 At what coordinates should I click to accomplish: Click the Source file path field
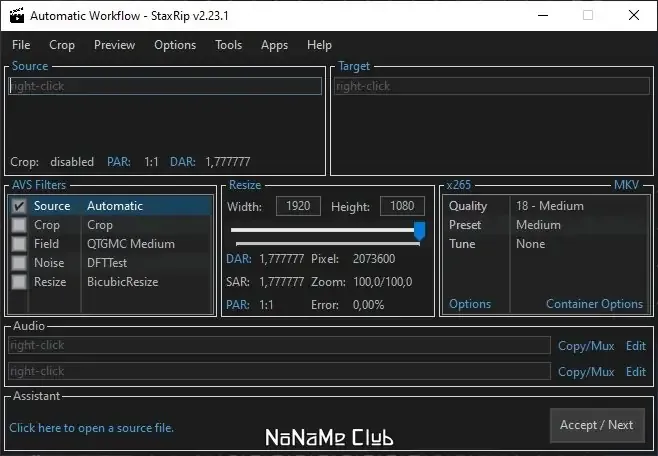point(165,86)
